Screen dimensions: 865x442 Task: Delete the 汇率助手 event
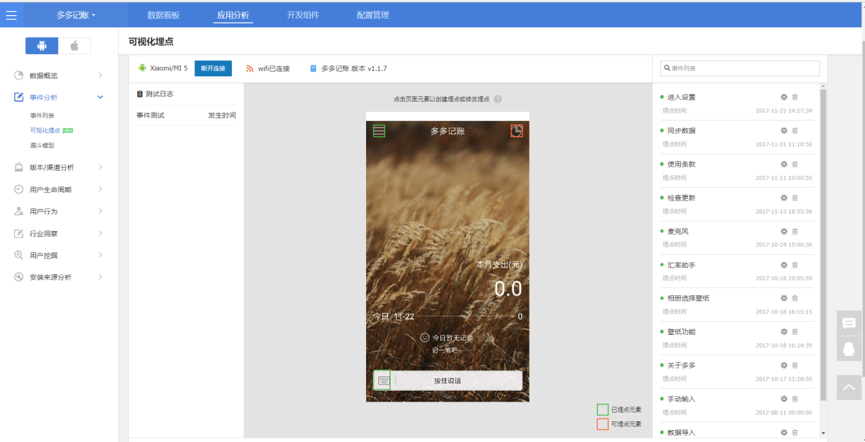pyautogui.click(x=795, y=265)
